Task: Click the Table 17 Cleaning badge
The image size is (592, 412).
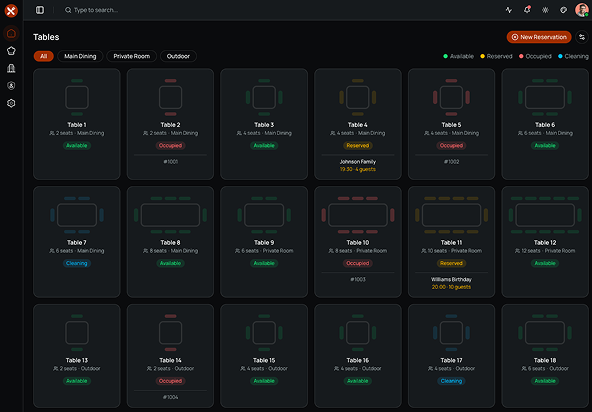Action: coord(452,381)
